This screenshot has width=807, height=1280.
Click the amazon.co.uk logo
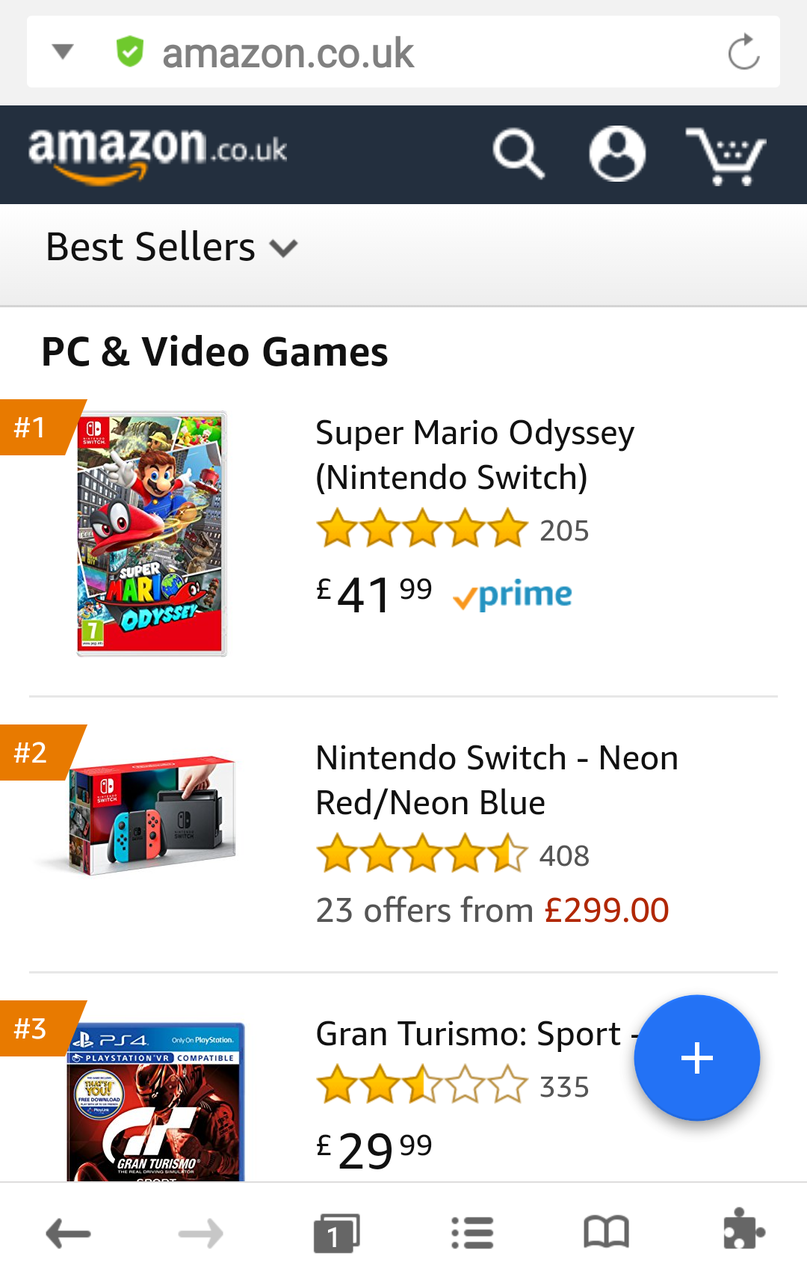pyautogui.click(x=158, y=153)
